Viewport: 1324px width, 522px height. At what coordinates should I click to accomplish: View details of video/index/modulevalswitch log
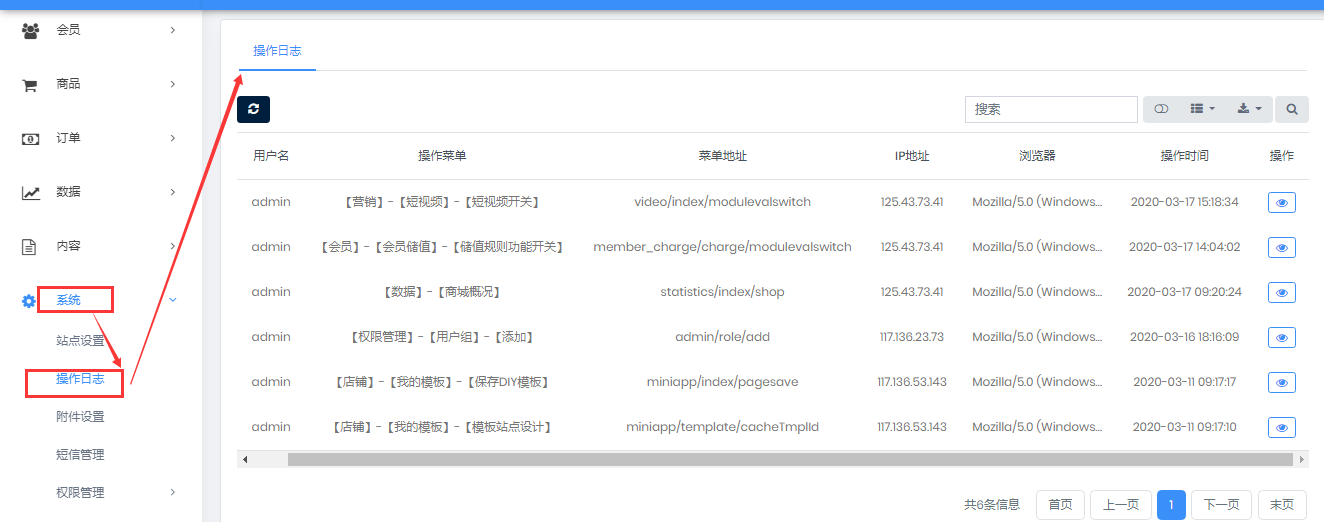click(1281, 202)
